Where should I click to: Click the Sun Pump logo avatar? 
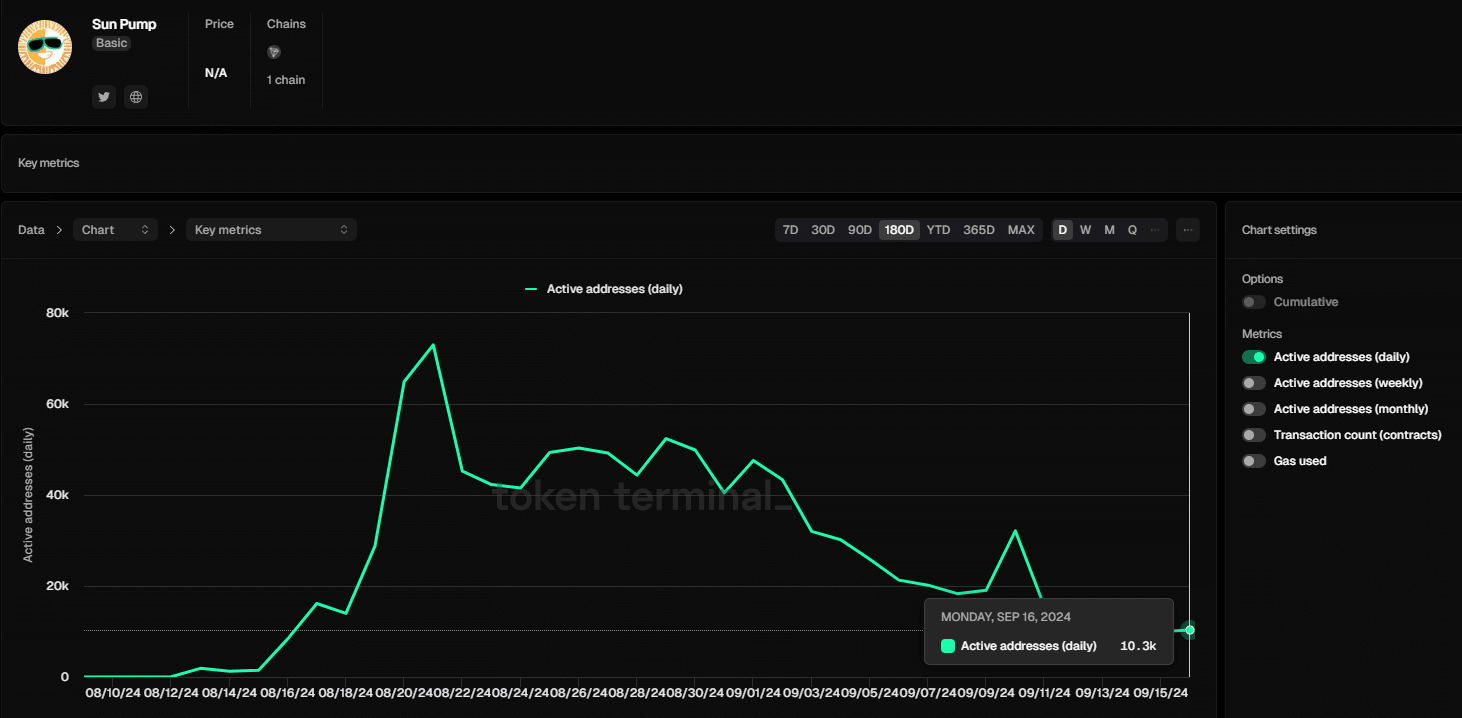coord(45,46)
